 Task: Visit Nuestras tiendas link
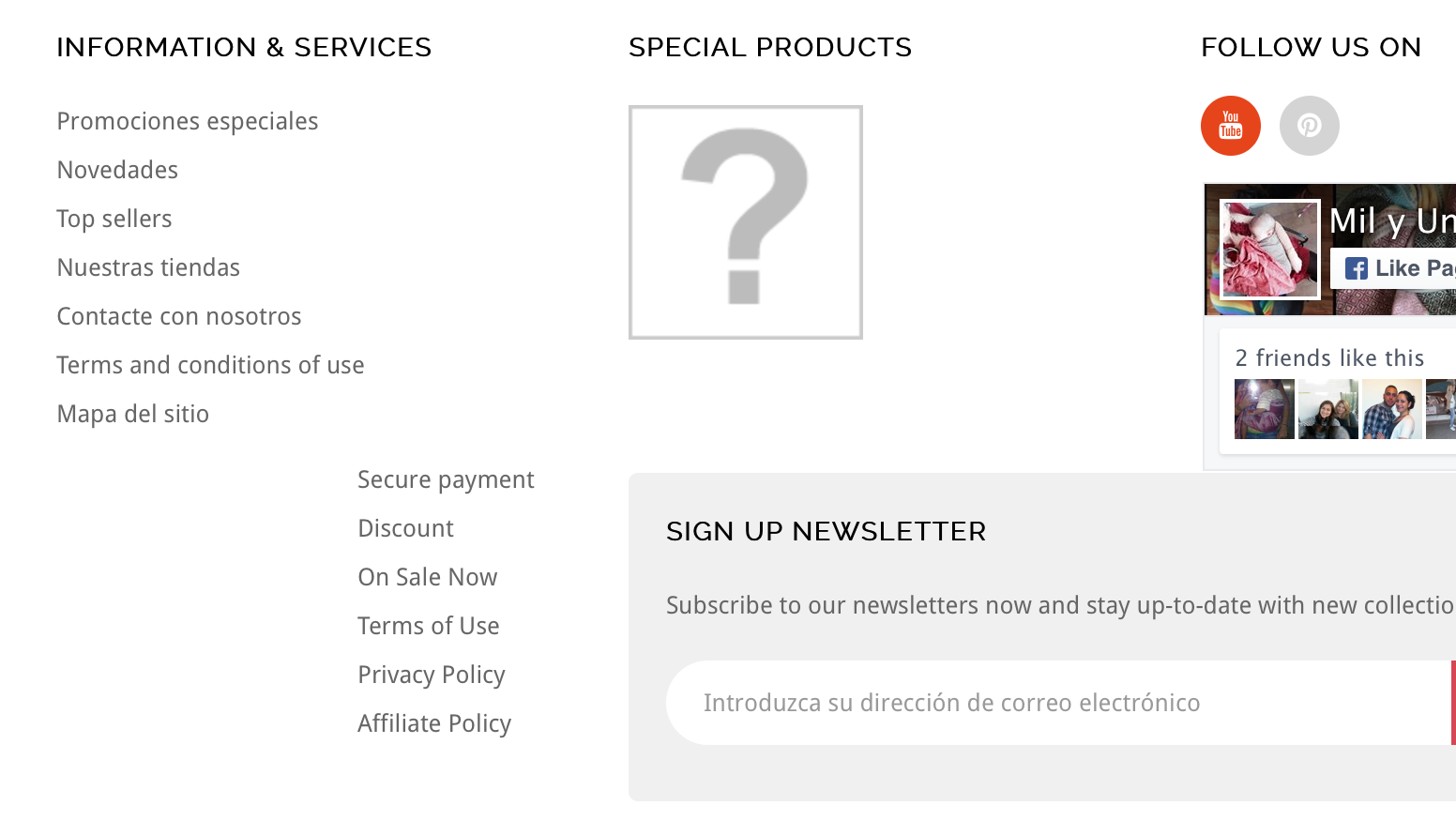[x=148, y=267]
